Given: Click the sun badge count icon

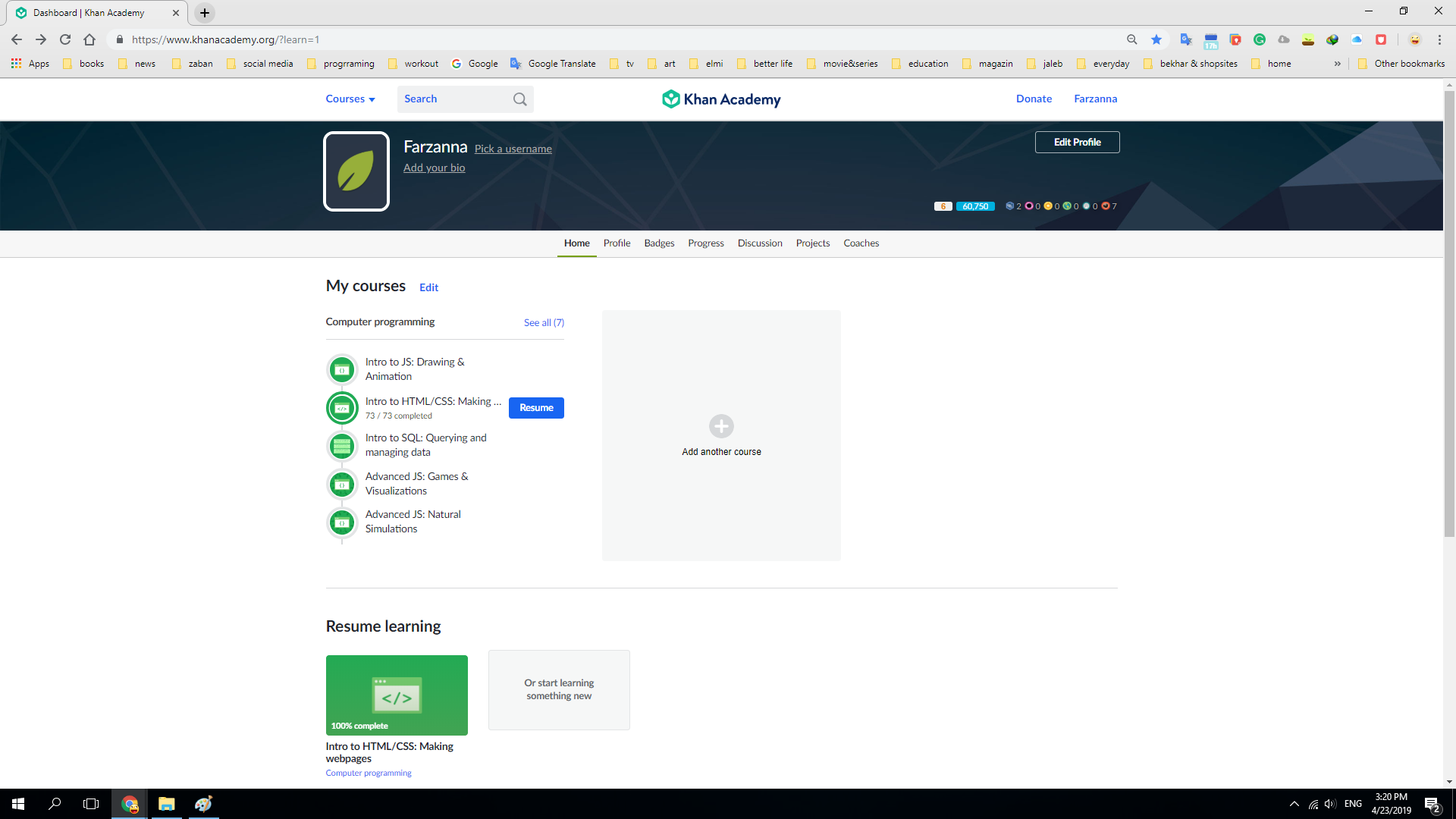Looking at the screenshot, I should (1048, 206).
